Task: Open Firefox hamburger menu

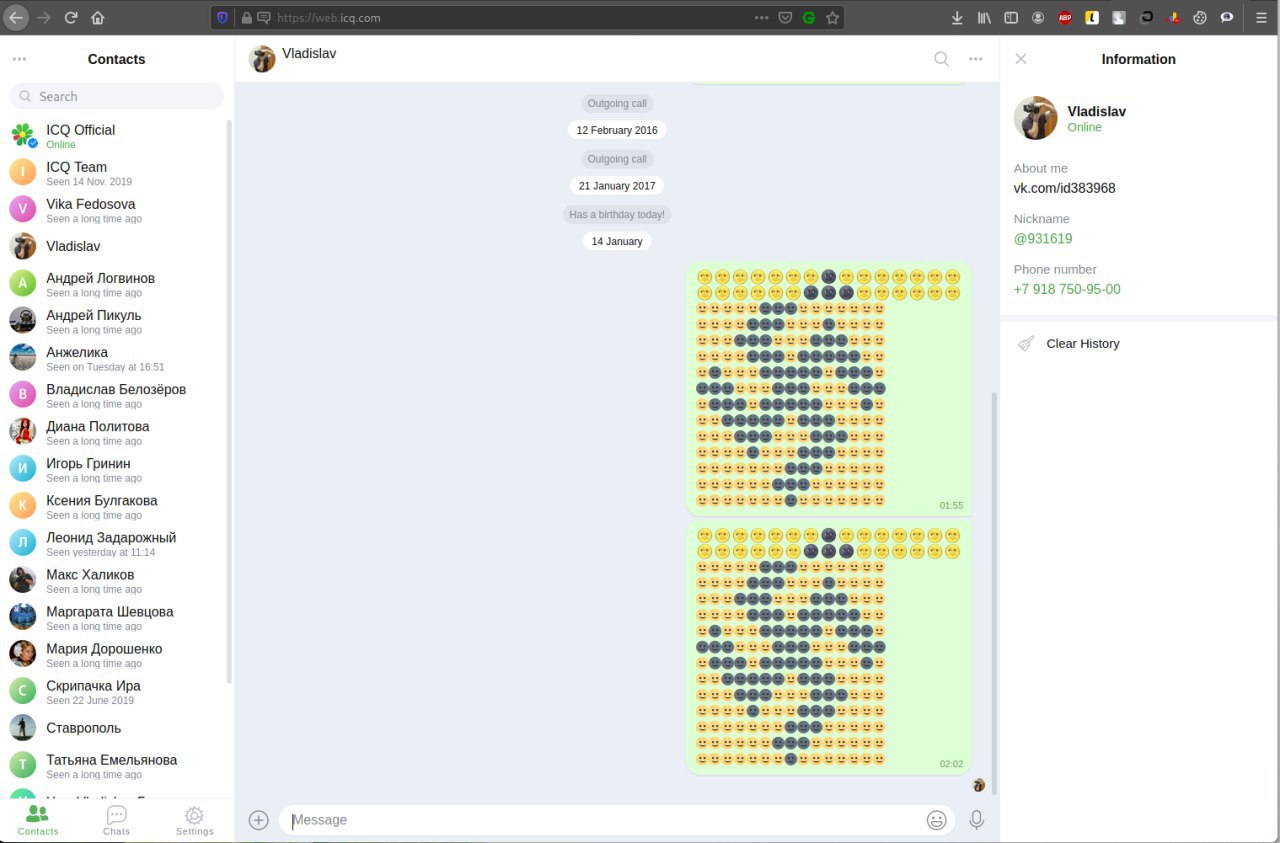Action: click(x=1261, y=17)
